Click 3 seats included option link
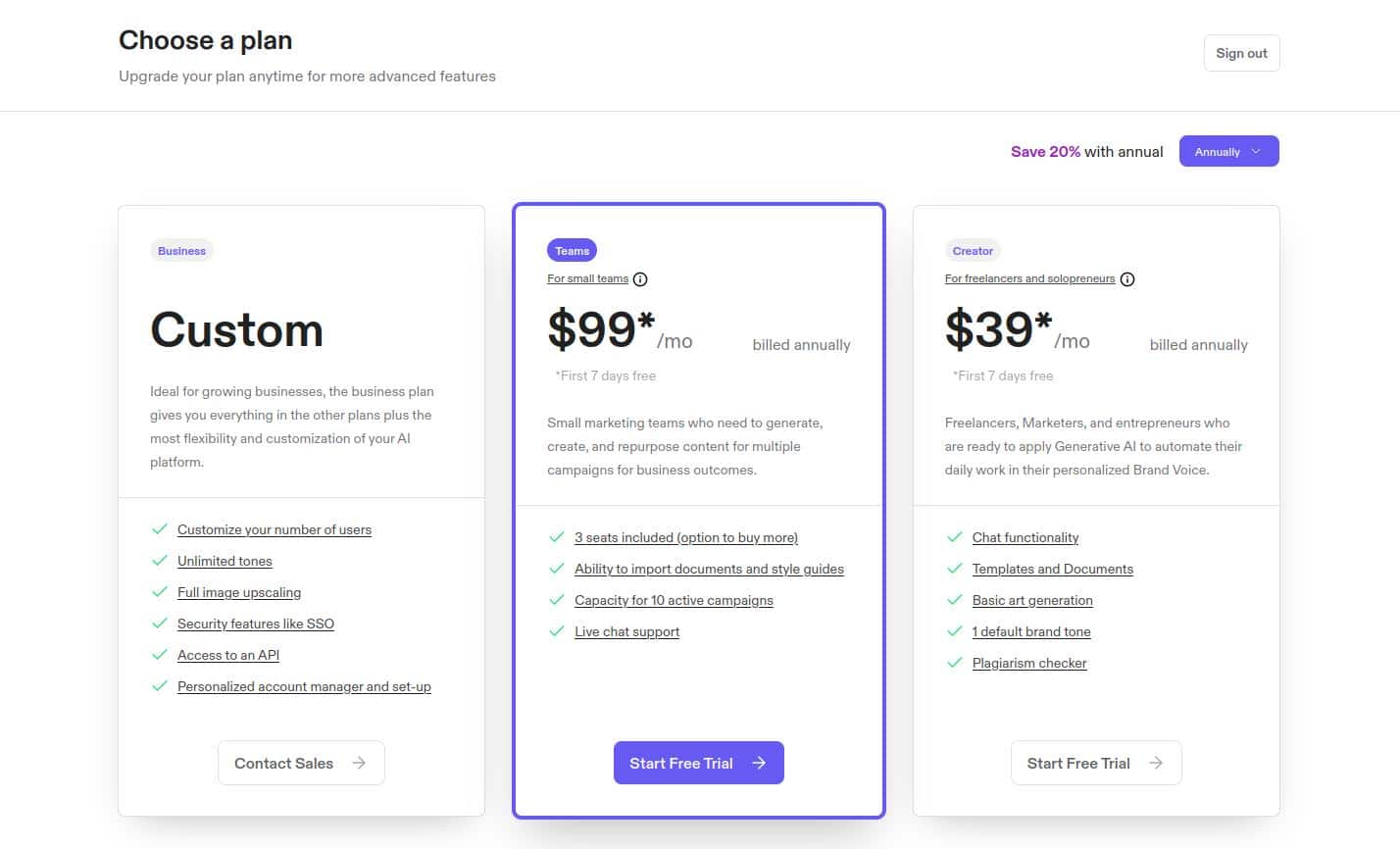The width and height of the screenshot is (1400, 849). point(686,537)
